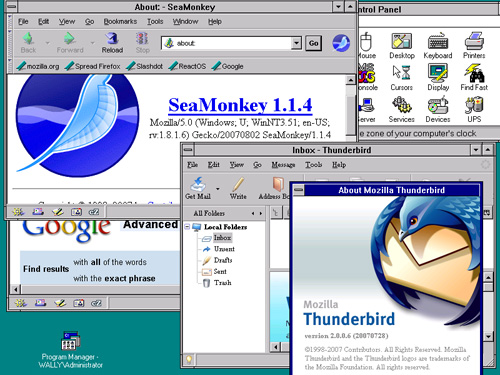The width and height of the screenshot is (500, 375).
Task: Open Slashdot bookmark in toolbar
Action: (145, 66)
